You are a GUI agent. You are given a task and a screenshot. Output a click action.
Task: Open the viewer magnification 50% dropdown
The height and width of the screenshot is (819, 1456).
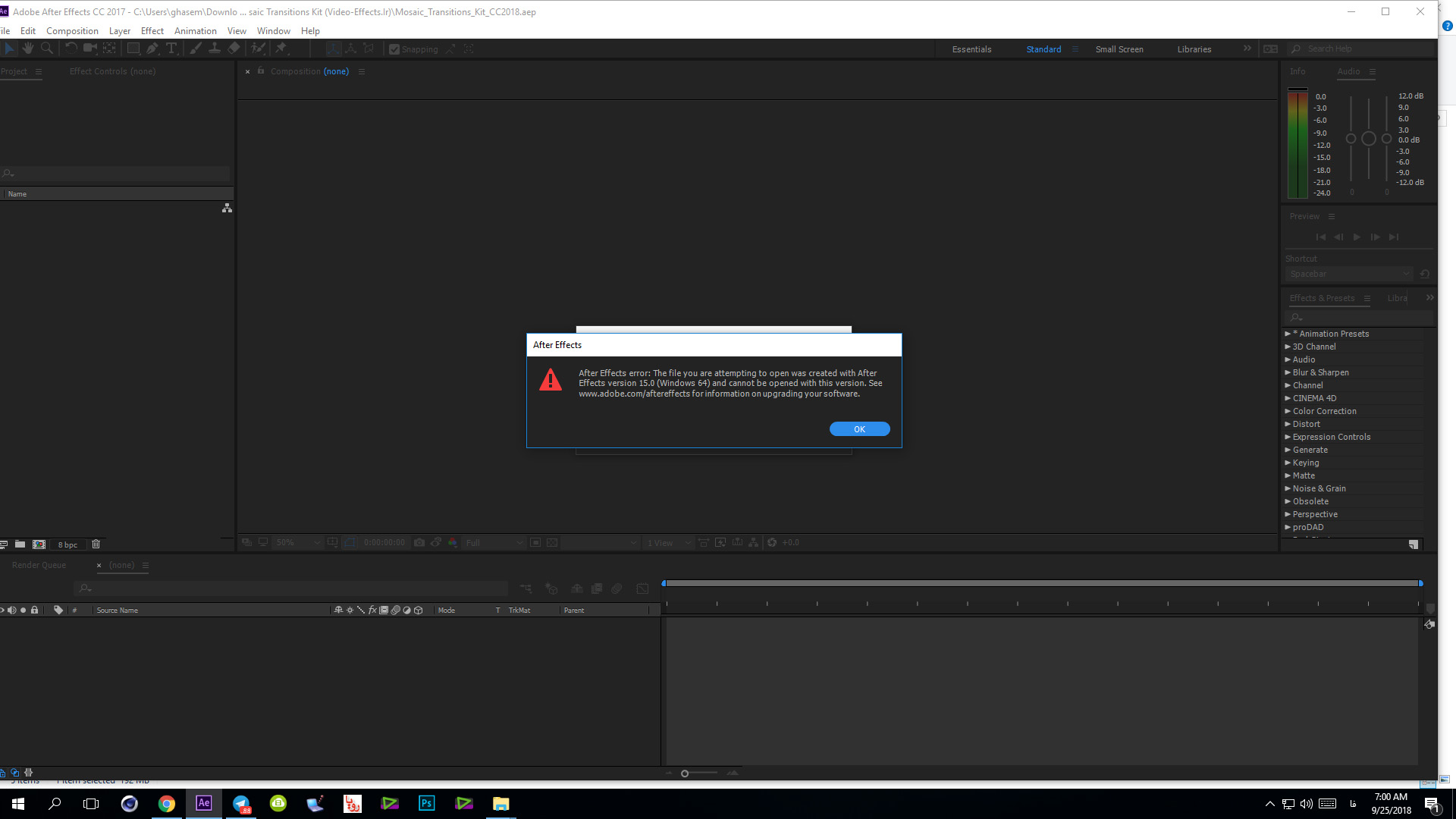pos(298,543)
